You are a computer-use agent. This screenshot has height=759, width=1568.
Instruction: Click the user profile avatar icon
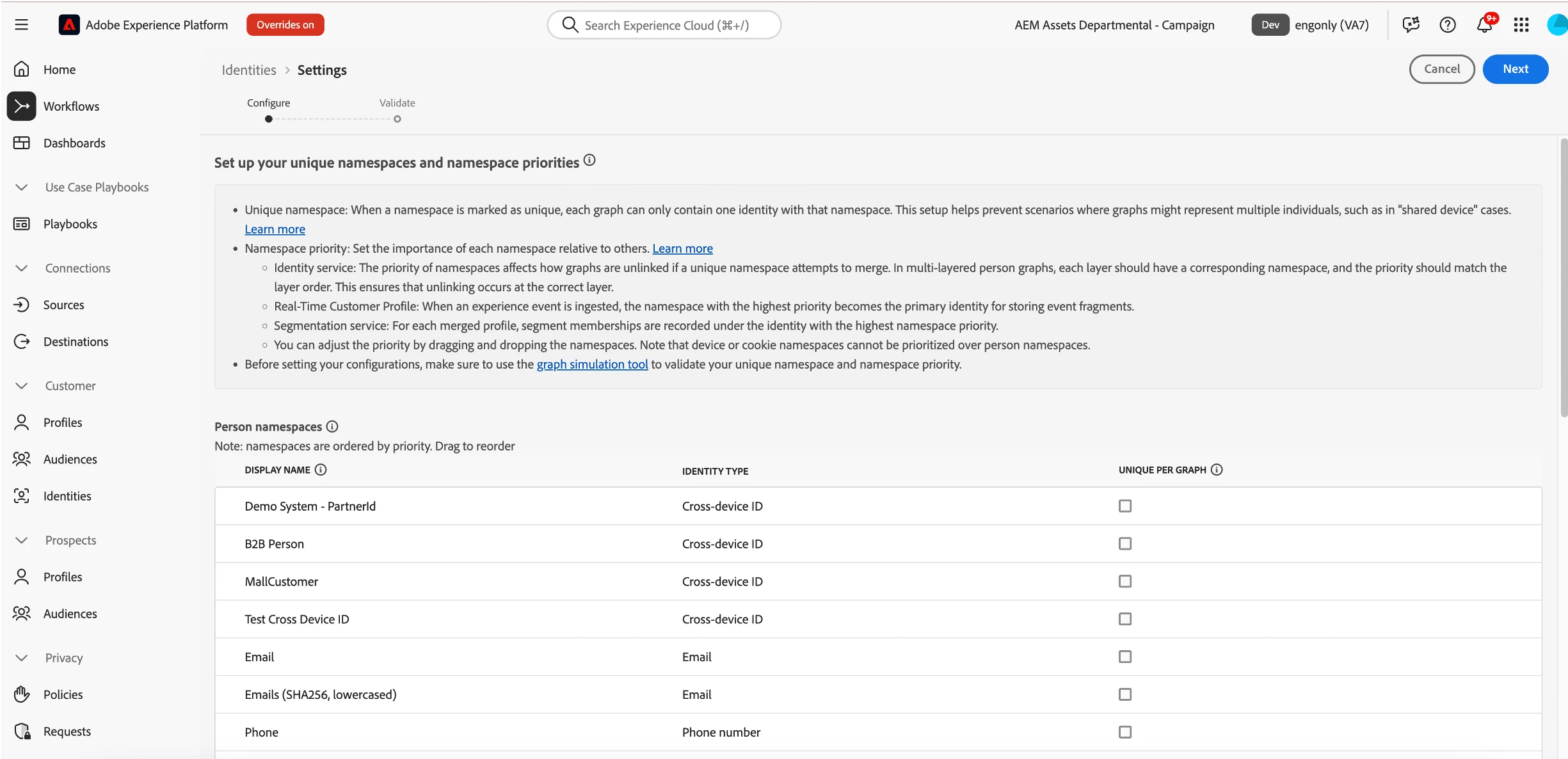pos(1557,25)
